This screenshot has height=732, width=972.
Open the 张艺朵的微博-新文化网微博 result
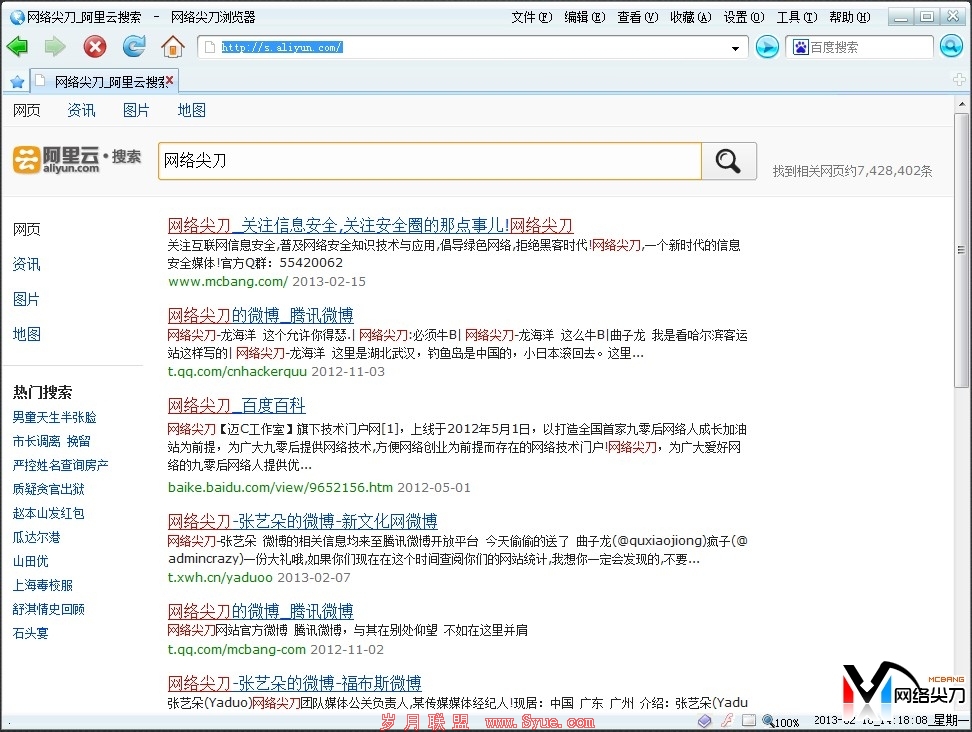(302, 521)
